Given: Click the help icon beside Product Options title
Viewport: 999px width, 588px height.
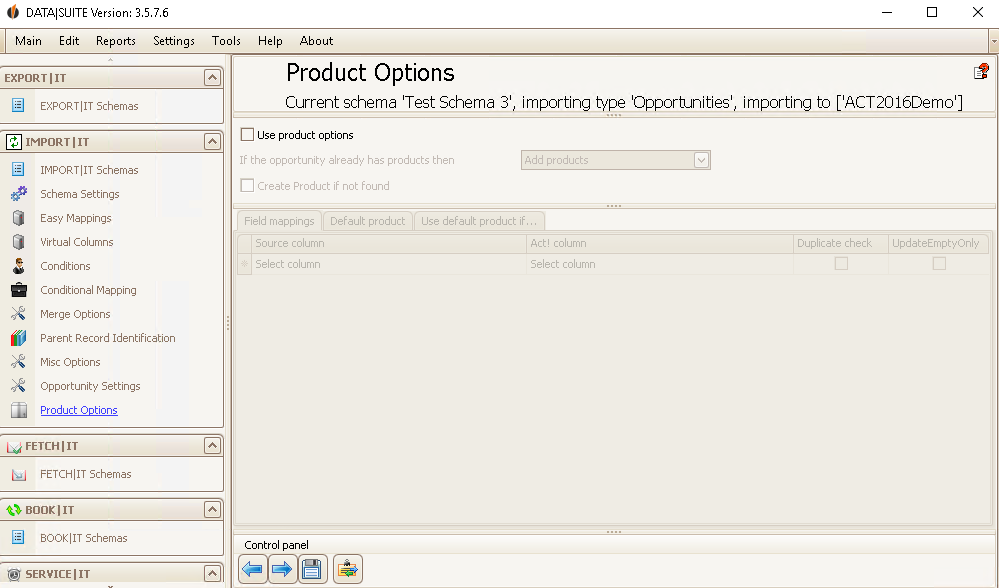Looking at the screenshot, I should point(981,71).
